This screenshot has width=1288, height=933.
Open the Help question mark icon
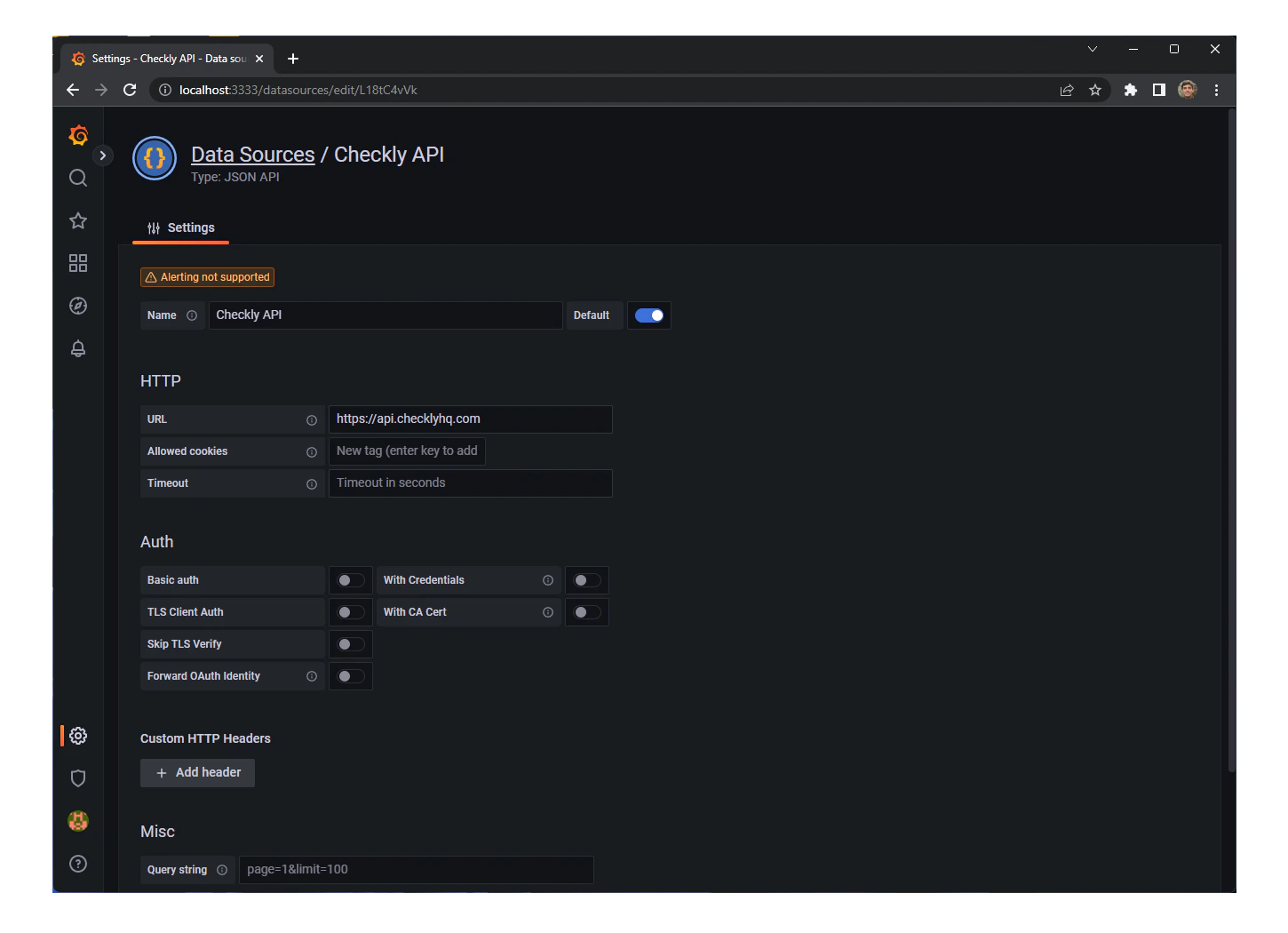pos(78,863)
